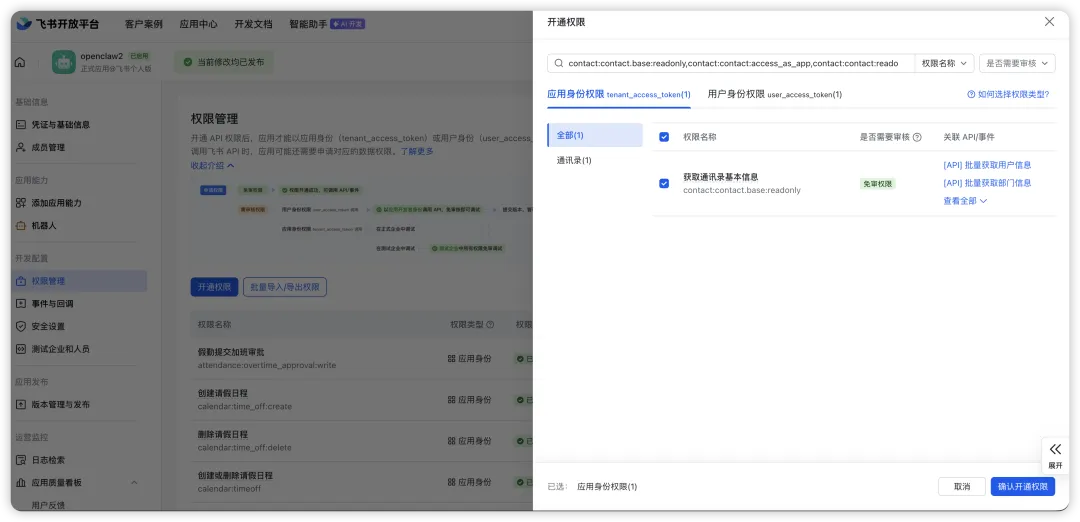Open 凭证与基础信息 sidebar icon
Image resolution: width=1080 pixels, height=522 pixels.
[x=21, y=125]
